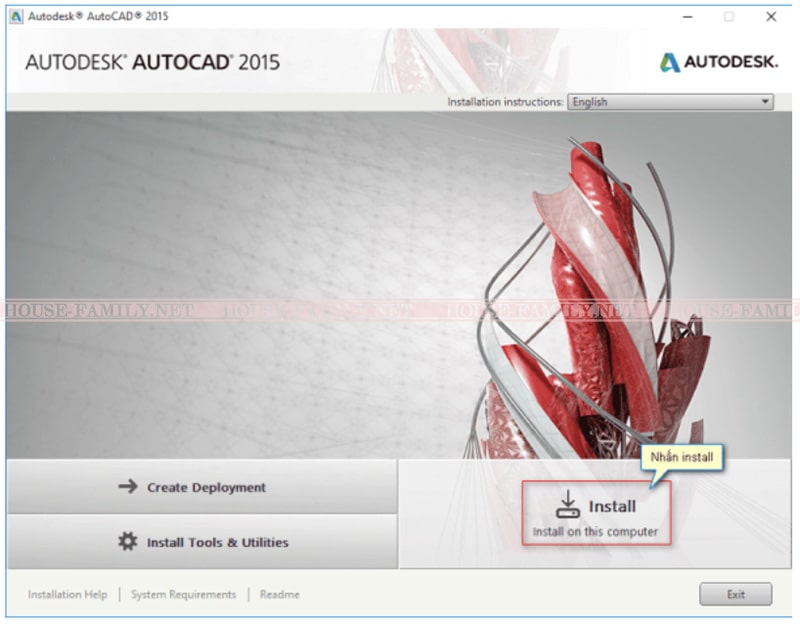
Task: Click the 'Install on this computer' caption text
Action: (x=595, y=532)
